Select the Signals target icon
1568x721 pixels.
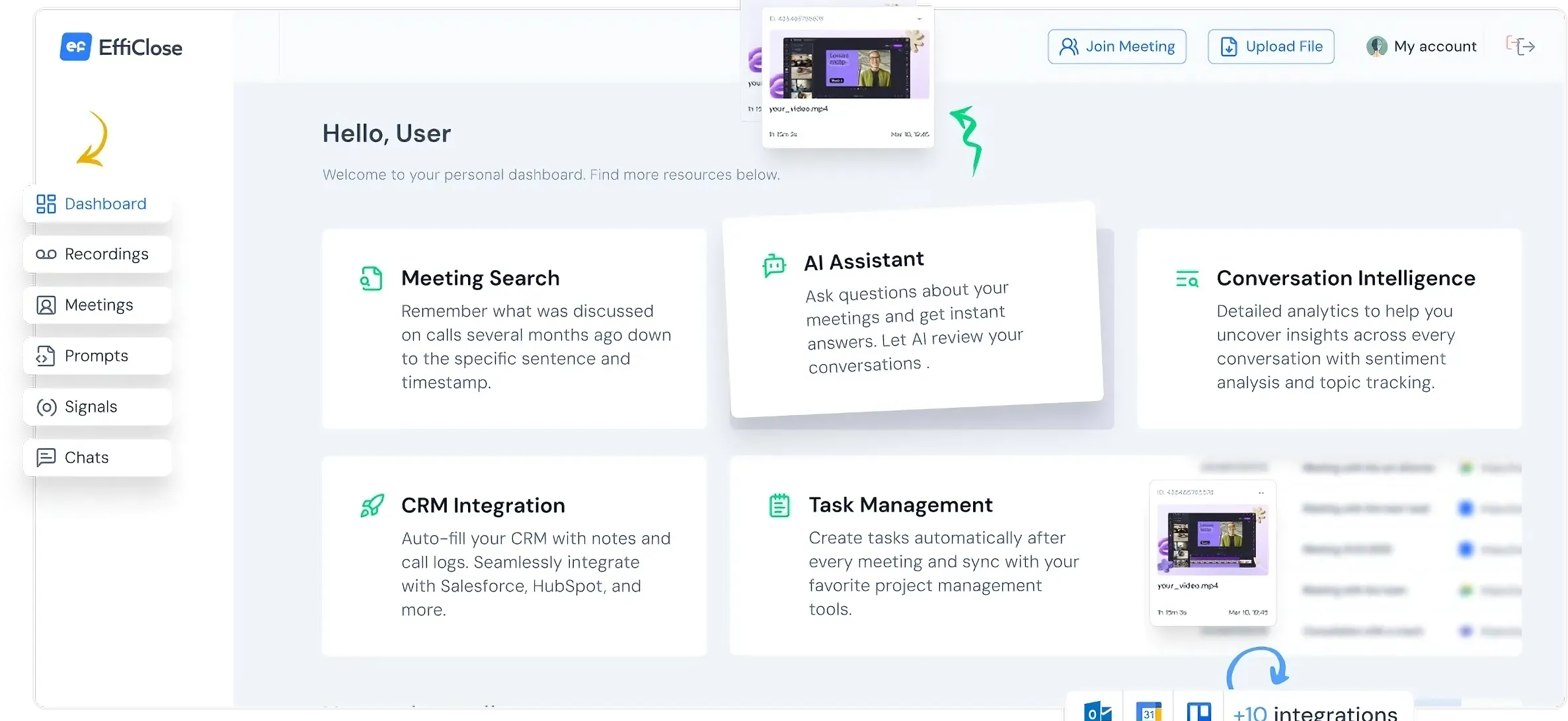pyautogui.click(x=46, y=406)
